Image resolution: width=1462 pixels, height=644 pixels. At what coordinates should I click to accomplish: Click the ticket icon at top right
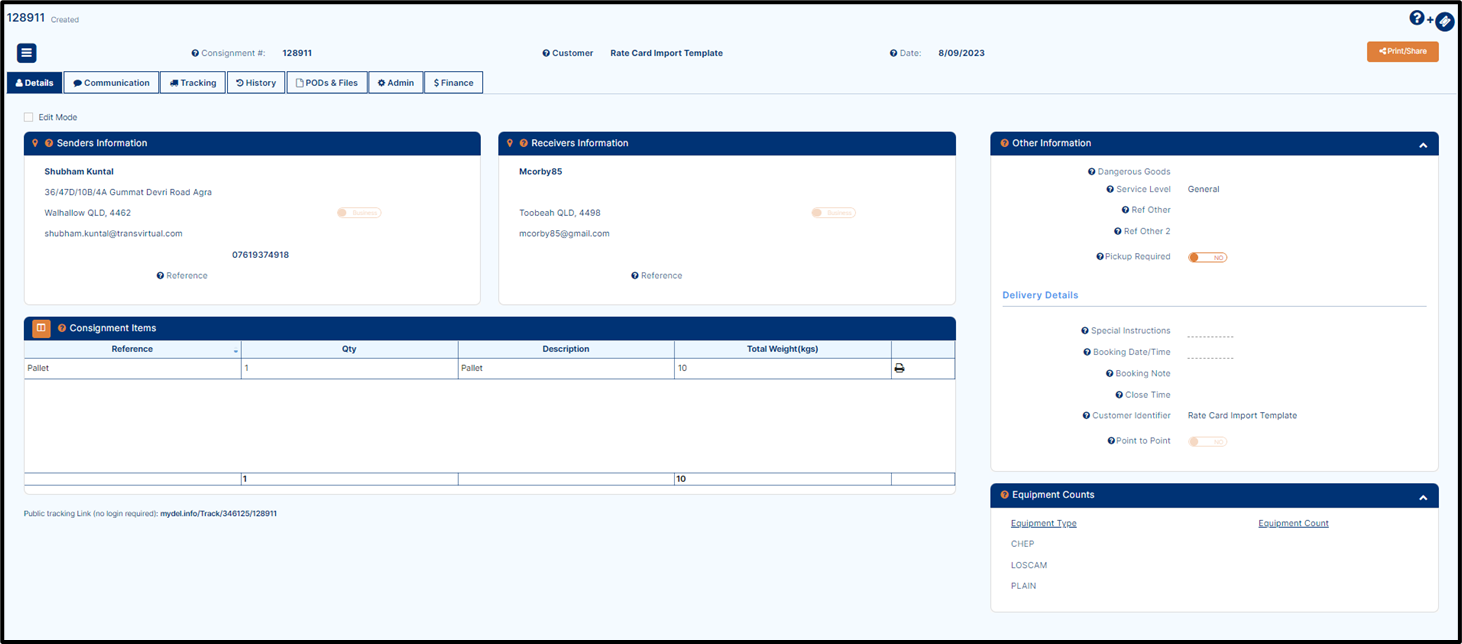pyautogui.click(x=1444, y=20)
